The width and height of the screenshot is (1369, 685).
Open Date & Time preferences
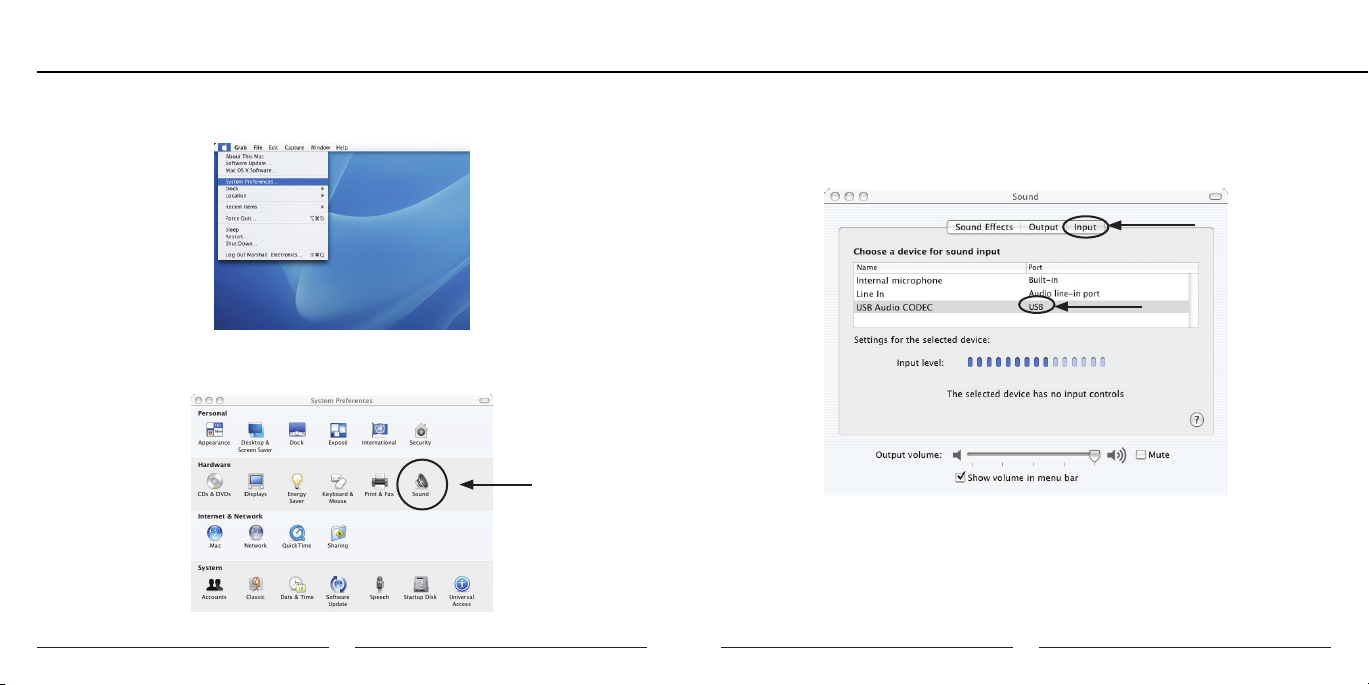(296, 587)
